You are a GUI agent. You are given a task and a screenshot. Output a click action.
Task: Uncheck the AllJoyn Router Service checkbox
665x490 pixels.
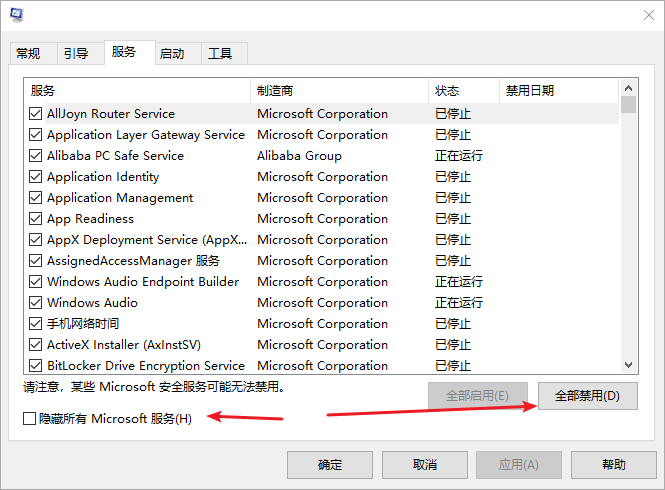36,114
